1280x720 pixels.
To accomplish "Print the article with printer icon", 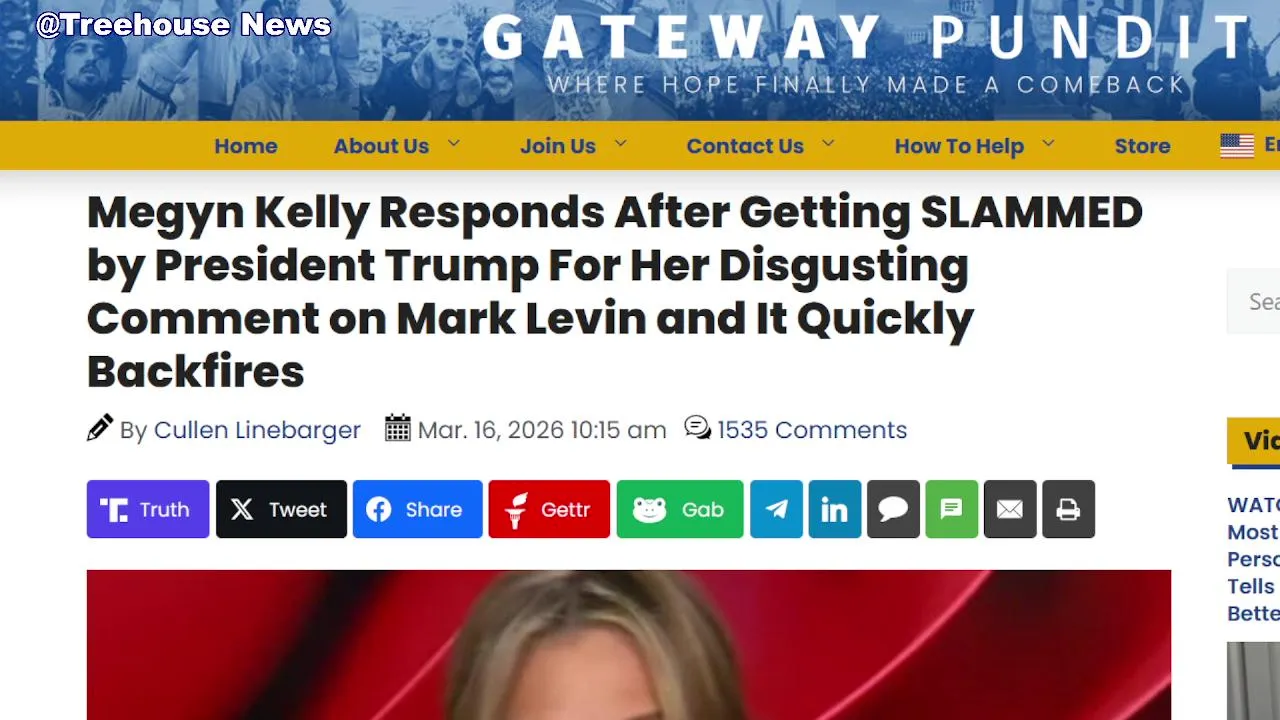I will 1069,509.
